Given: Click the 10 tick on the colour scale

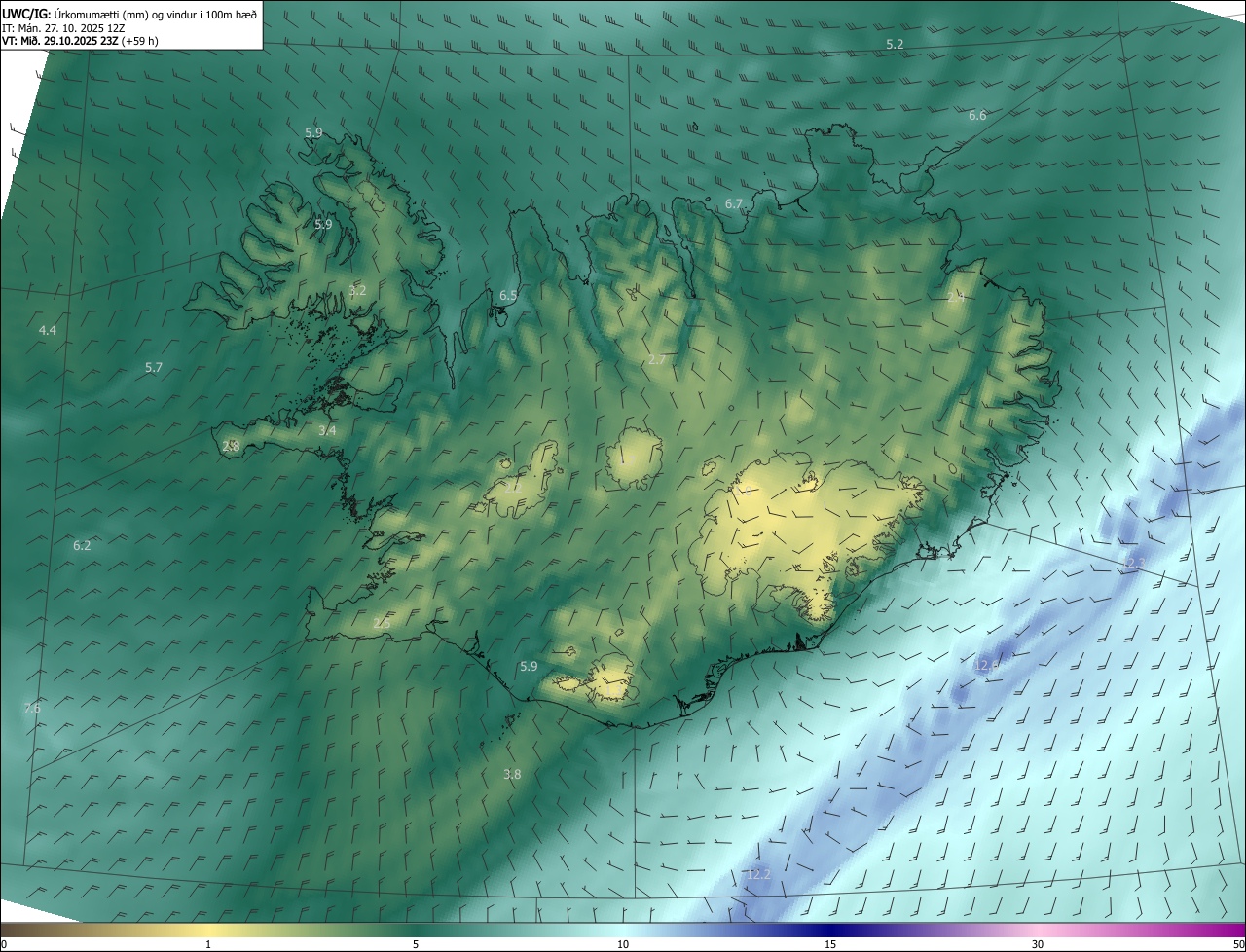Looking at the screenshot, I should coord(623,945).
